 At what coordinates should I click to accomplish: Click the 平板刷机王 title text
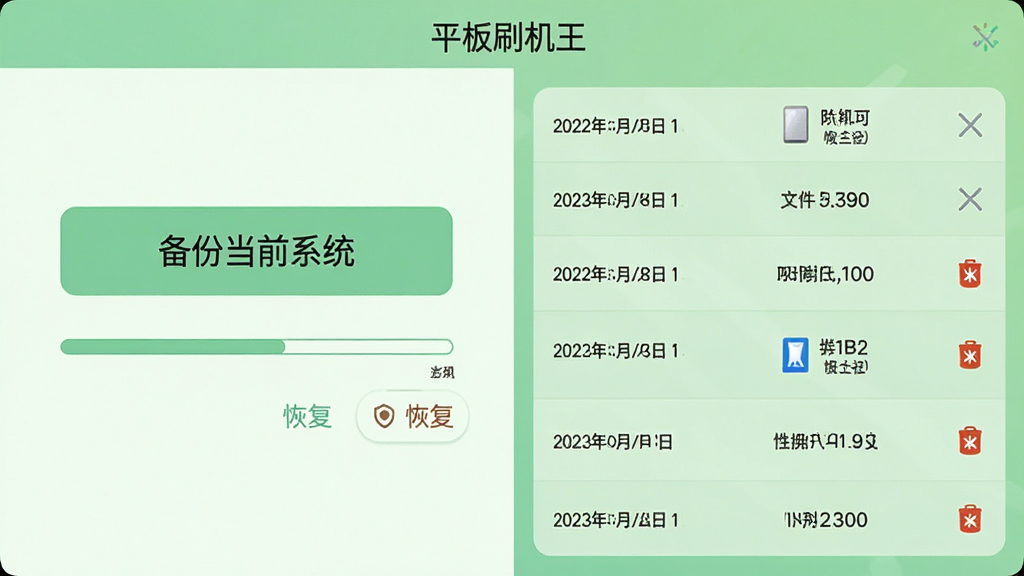point(508,37)
